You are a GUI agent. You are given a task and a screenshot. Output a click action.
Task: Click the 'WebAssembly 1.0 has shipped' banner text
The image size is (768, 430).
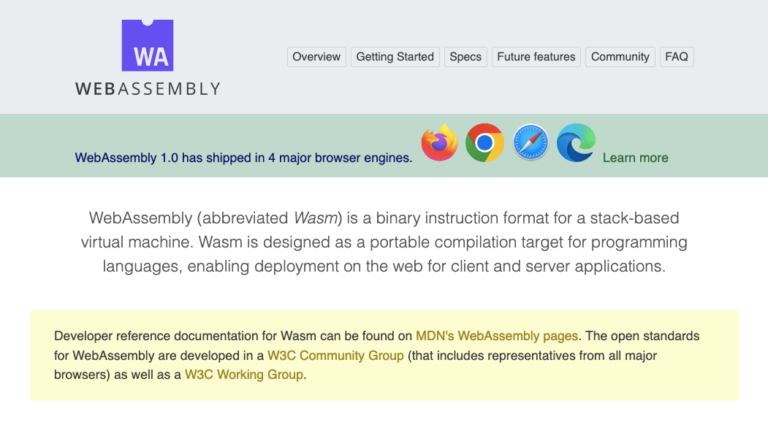[243, 158]
